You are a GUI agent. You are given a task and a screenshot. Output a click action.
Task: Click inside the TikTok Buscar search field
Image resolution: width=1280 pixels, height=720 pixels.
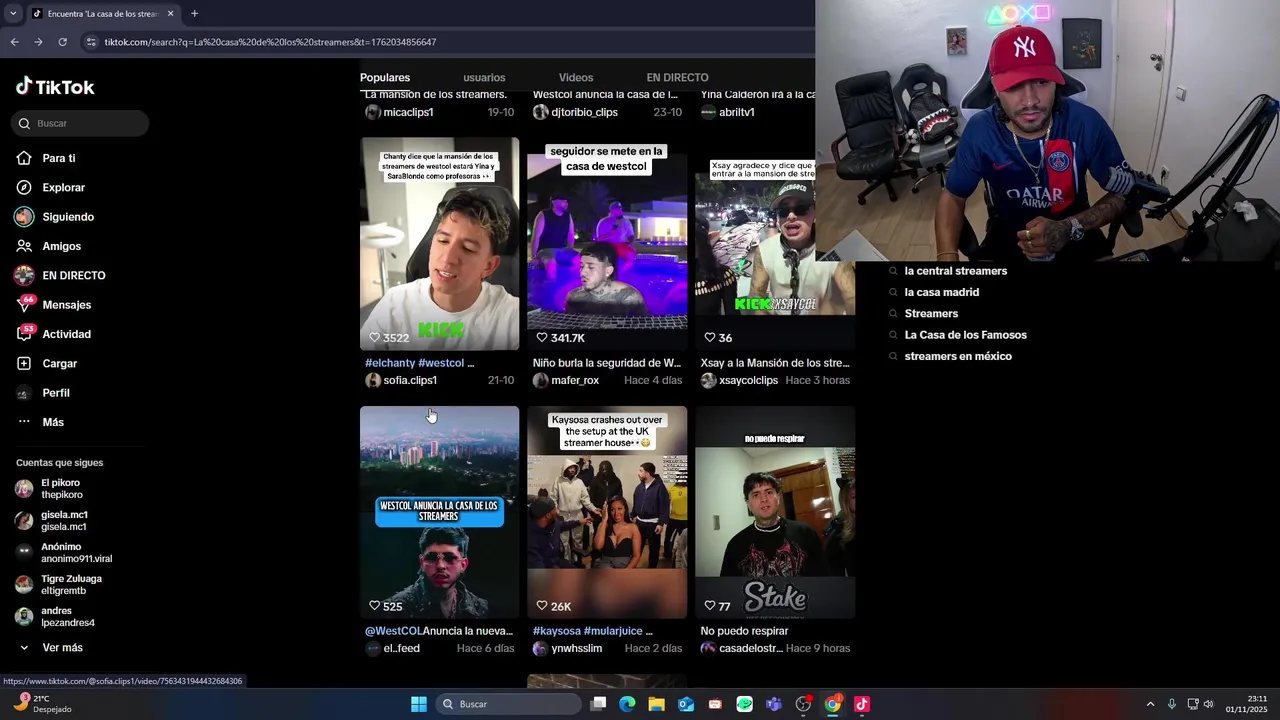click(x=80, y=123)
